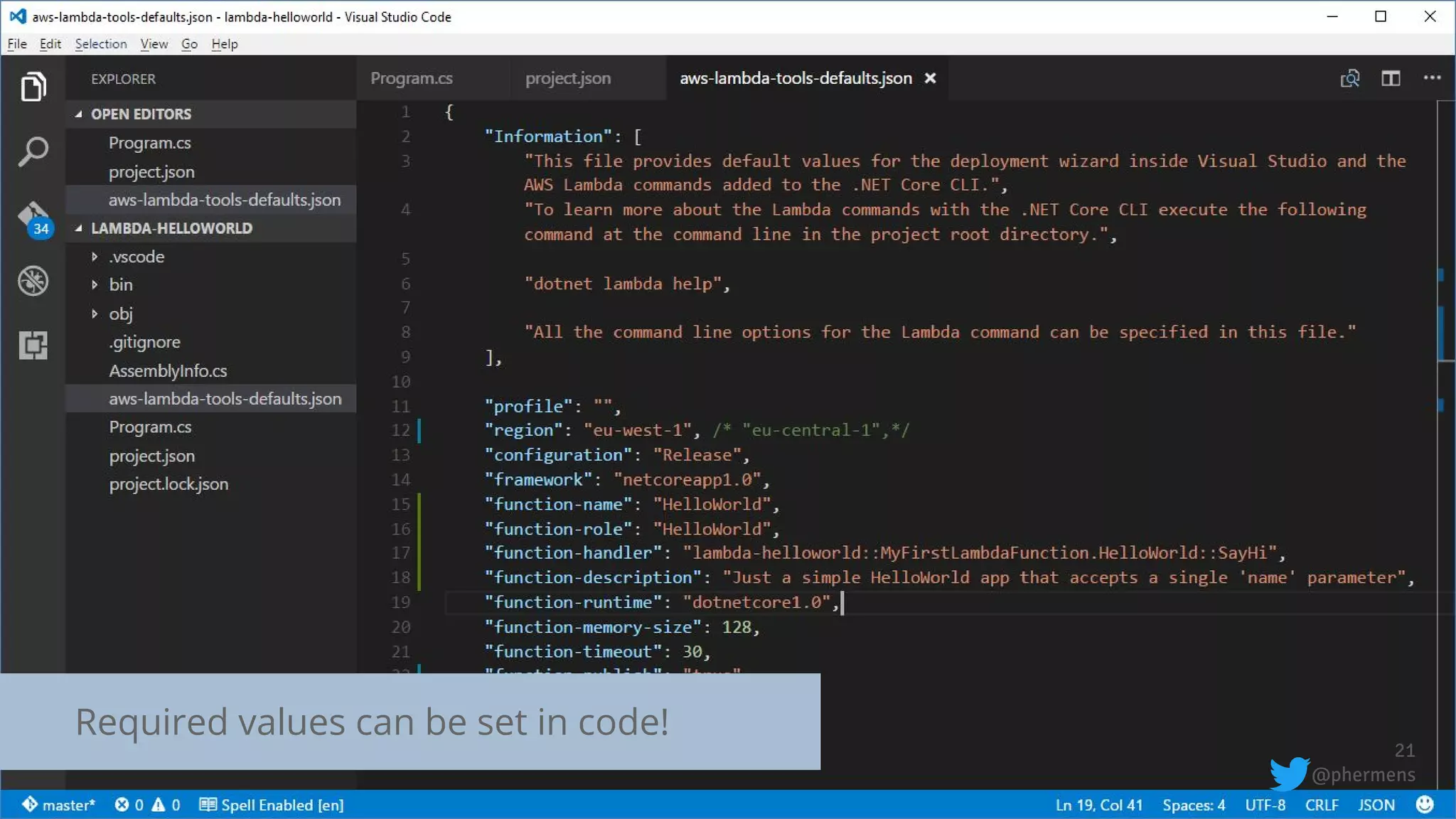The image size is (1456, 819).
Task: Click the feedback smiley icon
Action: point(1424,804)
